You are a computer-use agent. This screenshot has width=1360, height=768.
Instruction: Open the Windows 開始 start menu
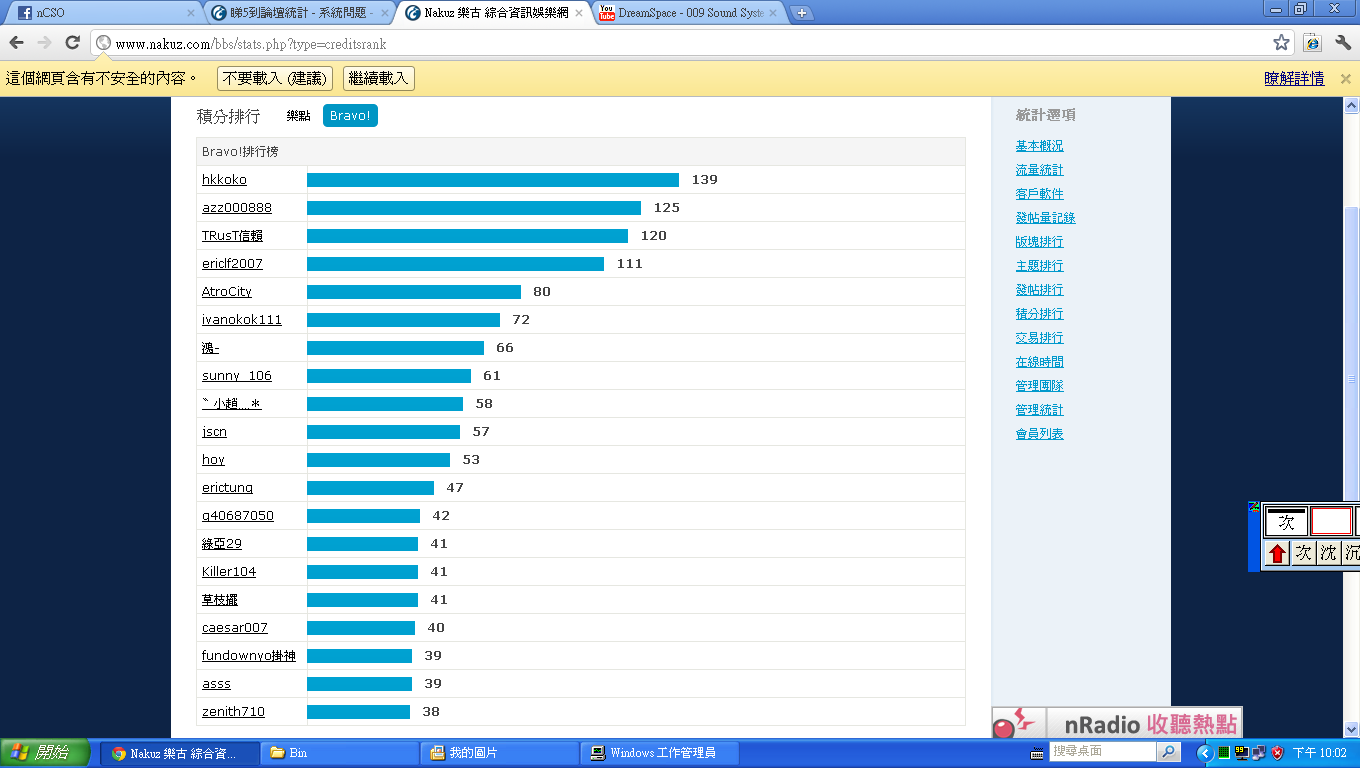coord(45,753)
